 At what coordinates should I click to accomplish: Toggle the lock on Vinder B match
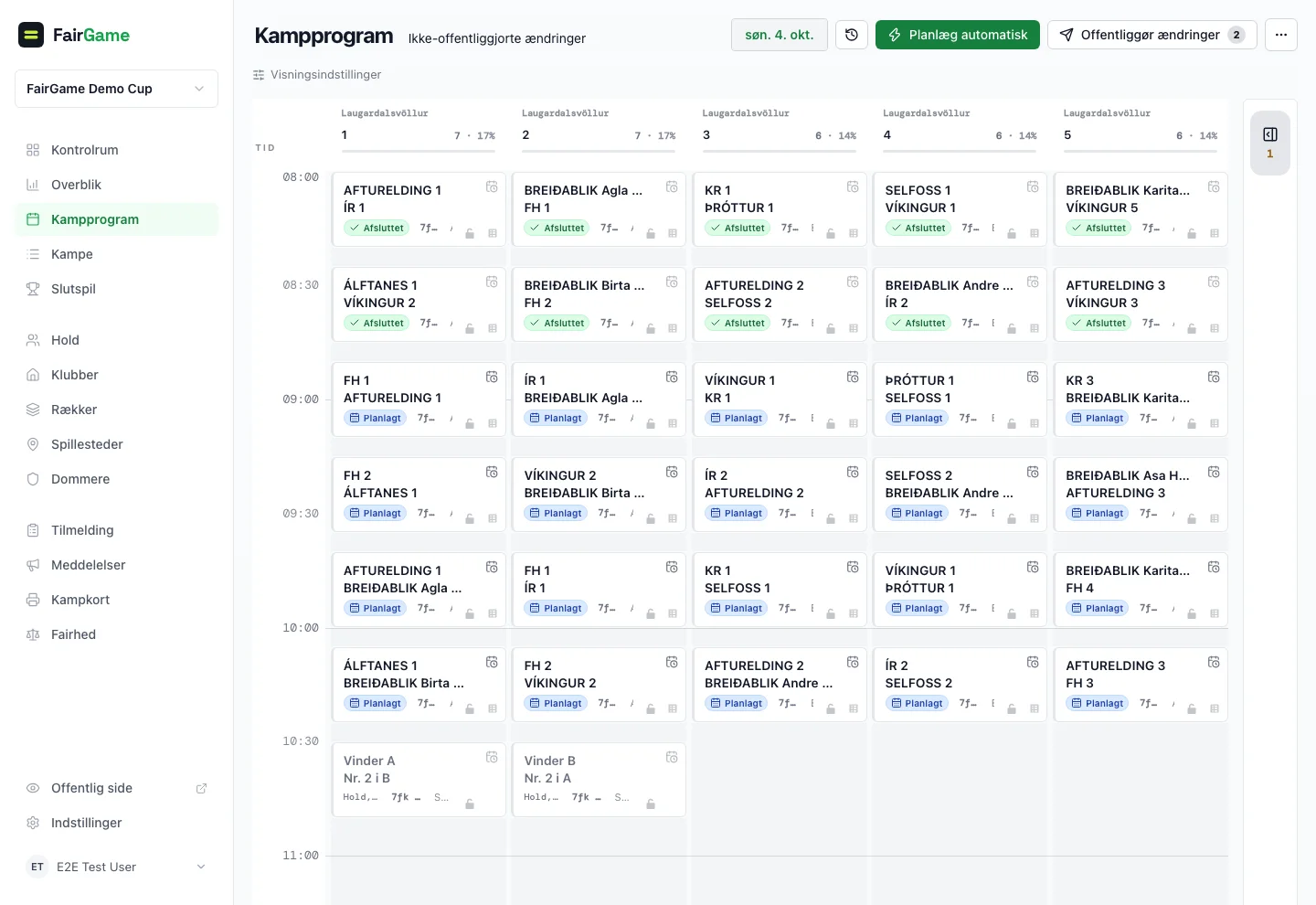(651, 804)
